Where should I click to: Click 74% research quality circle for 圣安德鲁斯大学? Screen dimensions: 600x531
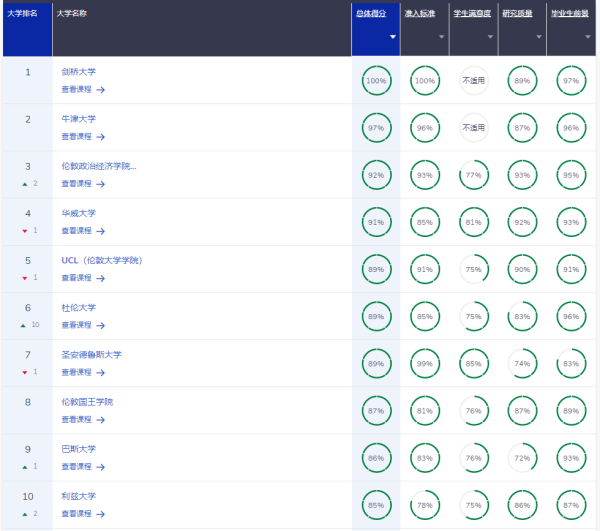pos(522,363)
